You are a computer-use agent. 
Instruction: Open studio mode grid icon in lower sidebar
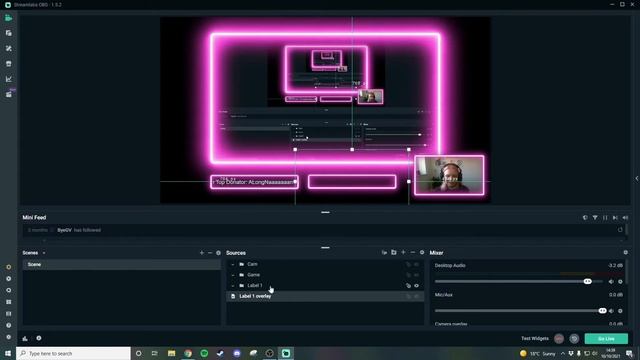[x=9, y=302]
